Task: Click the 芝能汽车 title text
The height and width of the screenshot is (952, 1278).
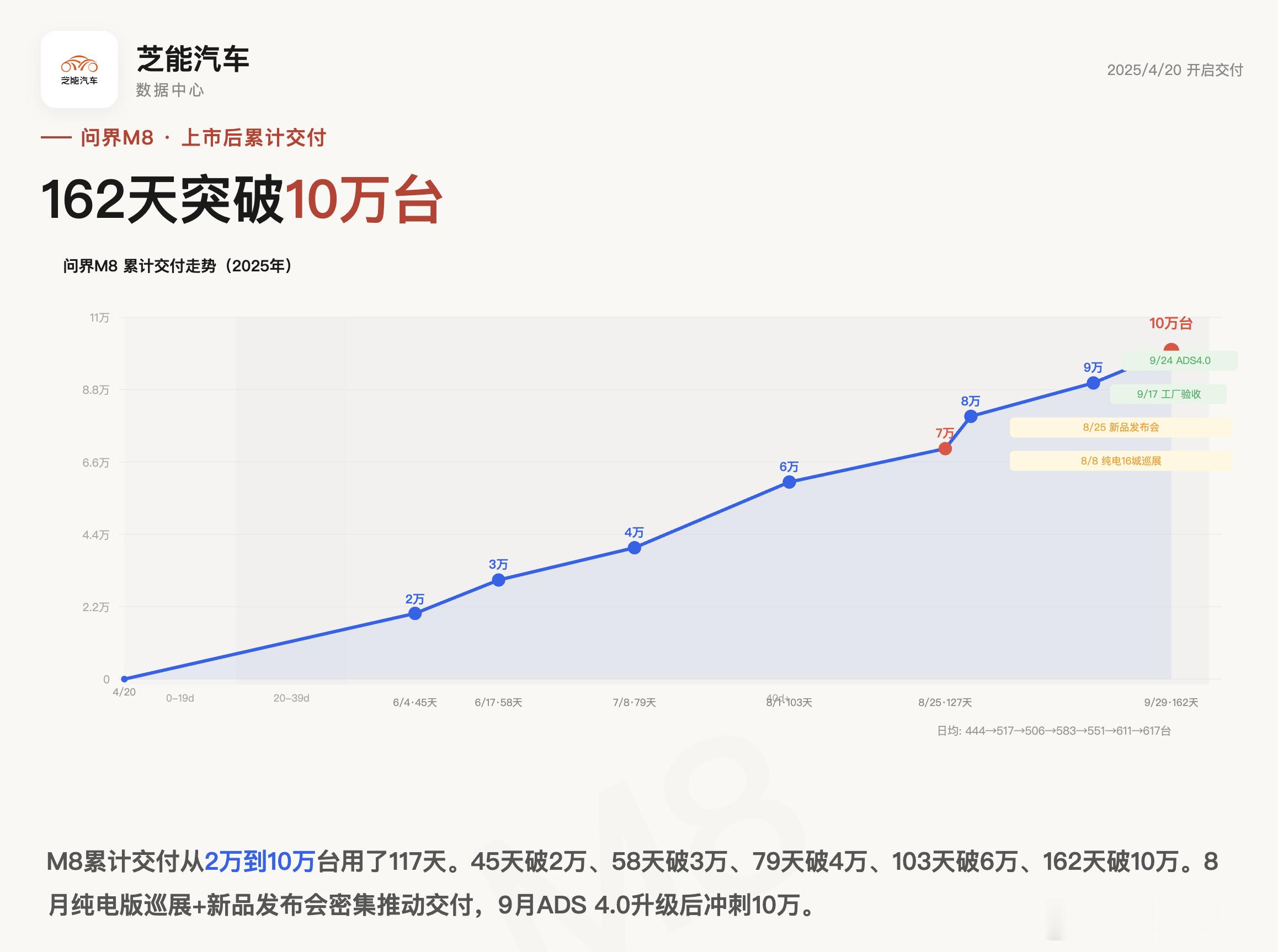Action: 193,59
